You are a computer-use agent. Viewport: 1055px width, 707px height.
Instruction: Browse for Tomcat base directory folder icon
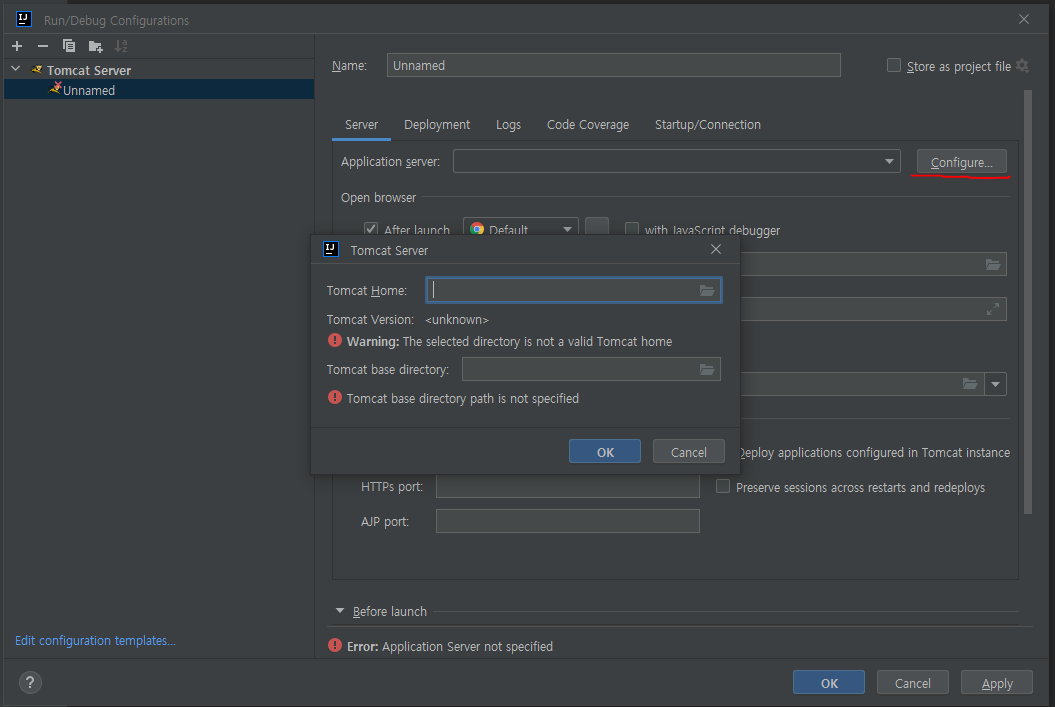pyautogui.click(x=706, y=369)
